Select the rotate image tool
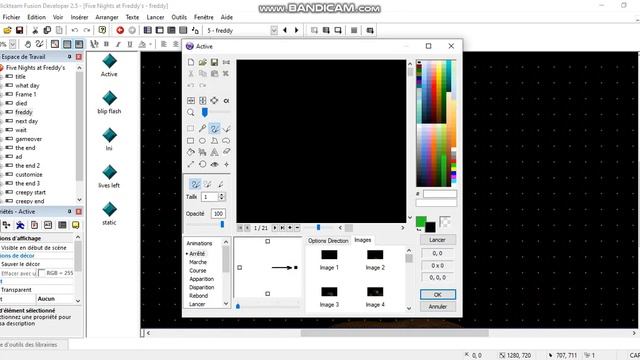 click(x=202, y=164)
